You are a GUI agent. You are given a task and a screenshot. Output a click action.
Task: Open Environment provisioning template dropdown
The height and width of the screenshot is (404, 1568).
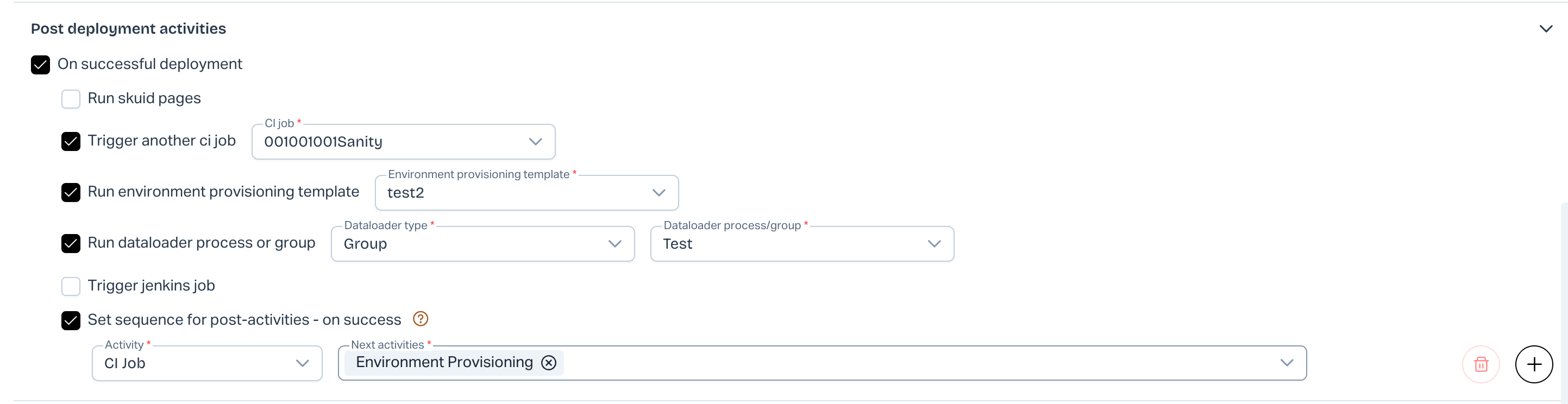pos(526,193)
